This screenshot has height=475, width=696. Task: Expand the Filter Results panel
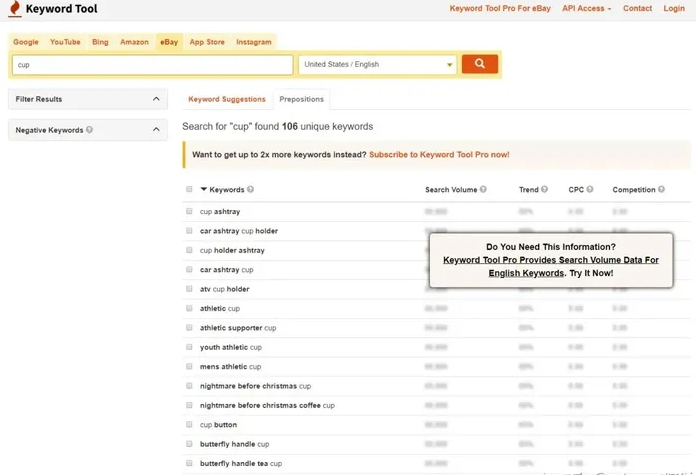tap(87, 99)
